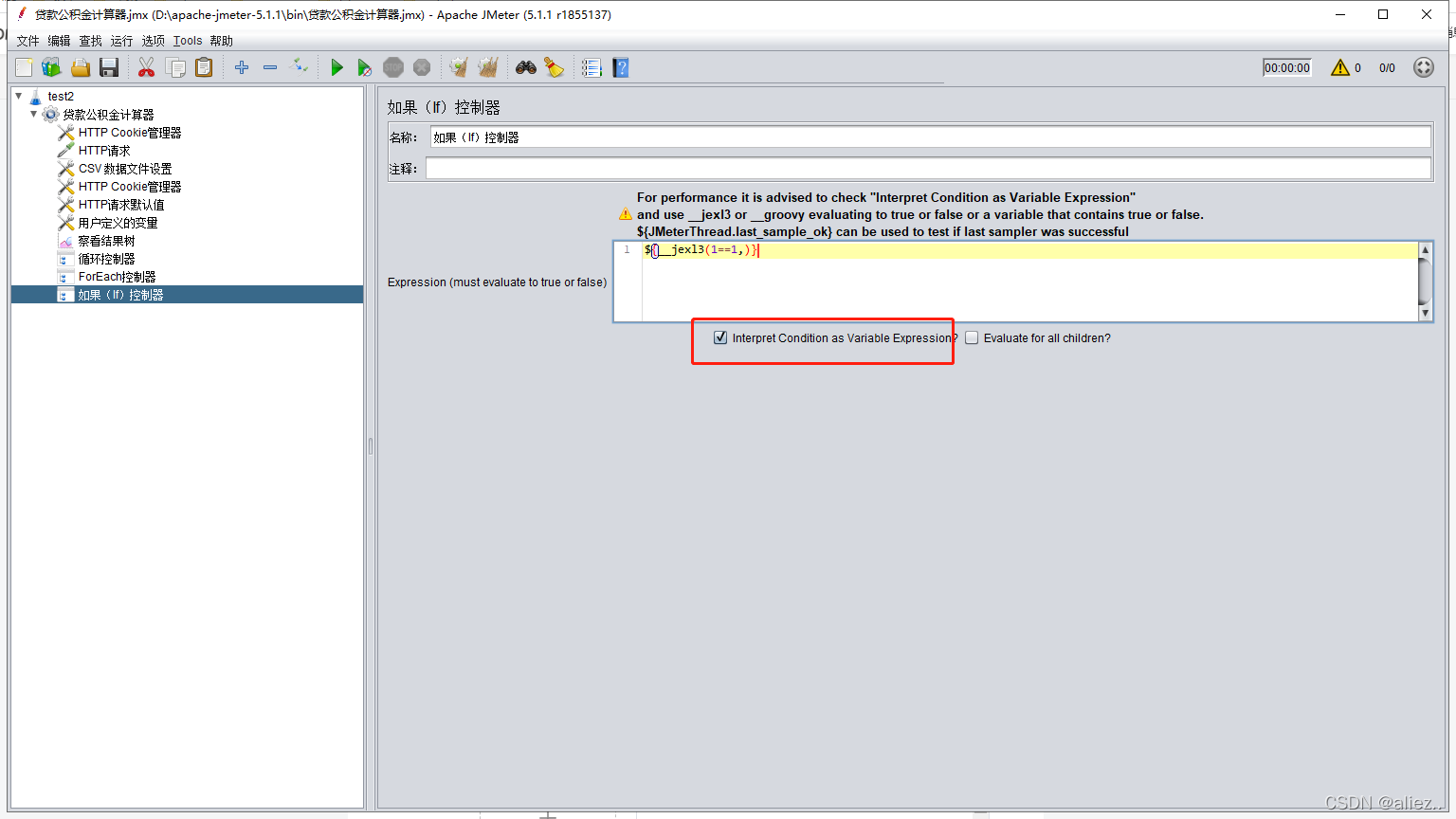1456x819 pixels.
Task: Start test without pauses icon
Action: pyautogui.click(x=364, y=67)
